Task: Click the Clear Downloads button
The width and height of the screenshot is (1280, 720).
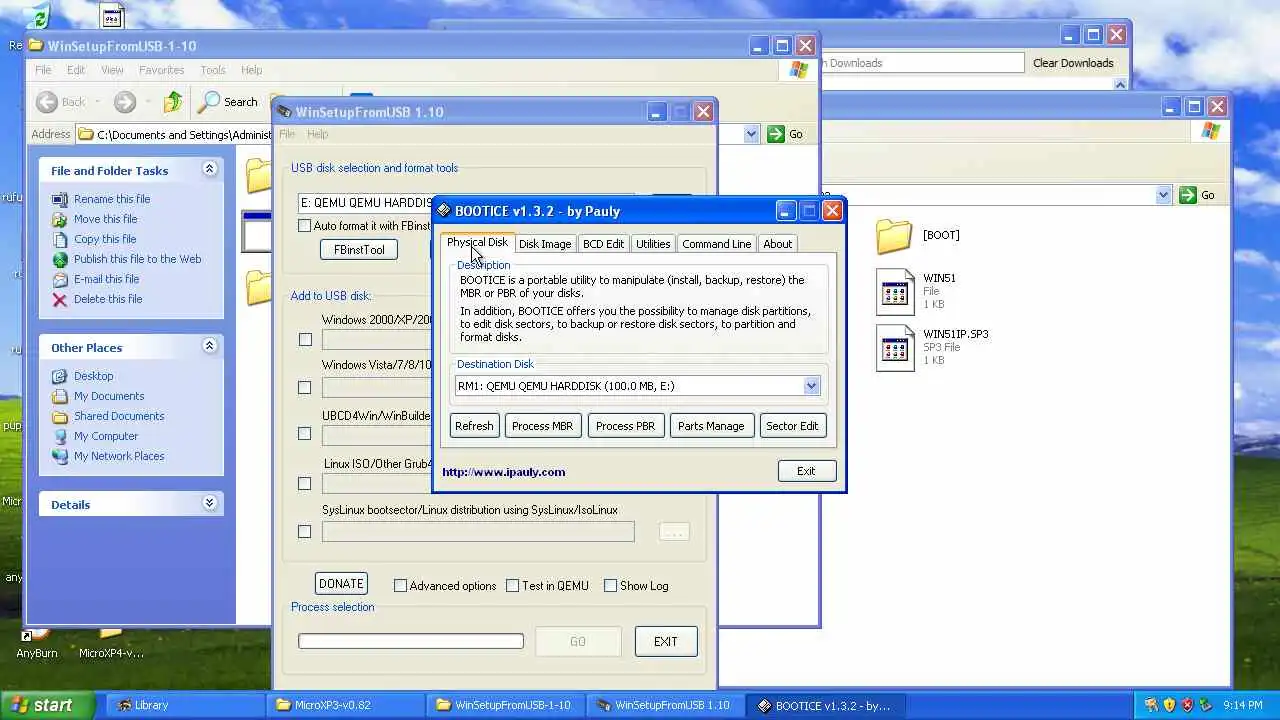Action: tap(1073, 63)
